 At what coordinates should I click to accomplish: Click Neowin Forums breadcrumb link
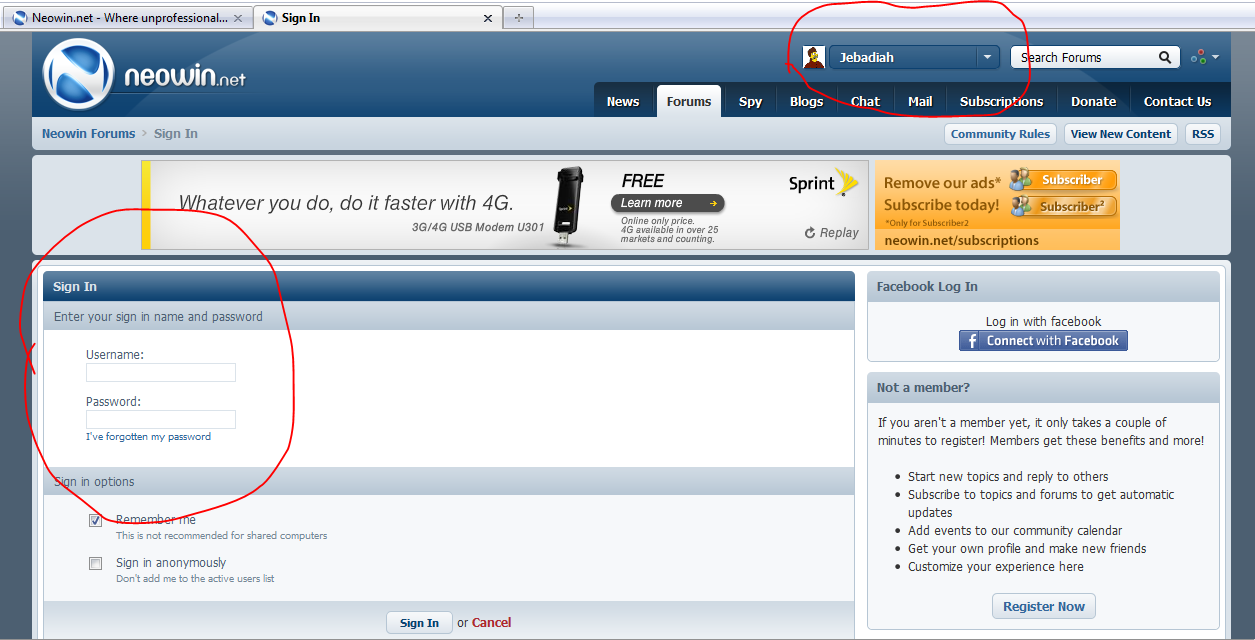pos(88,133)
